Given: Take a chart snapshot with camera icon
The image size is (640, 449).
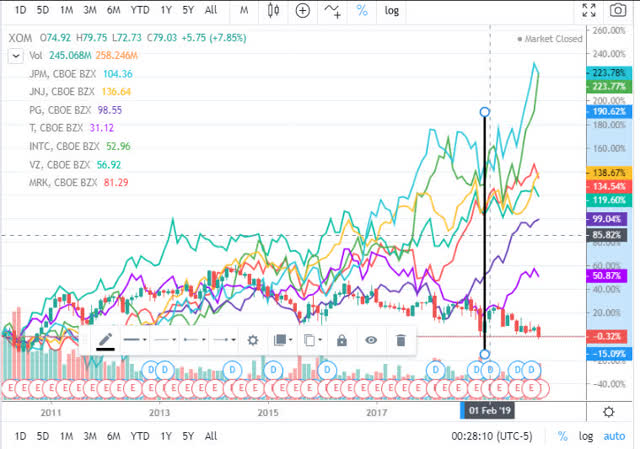Looking at the screenshot, I should point(618,11).
